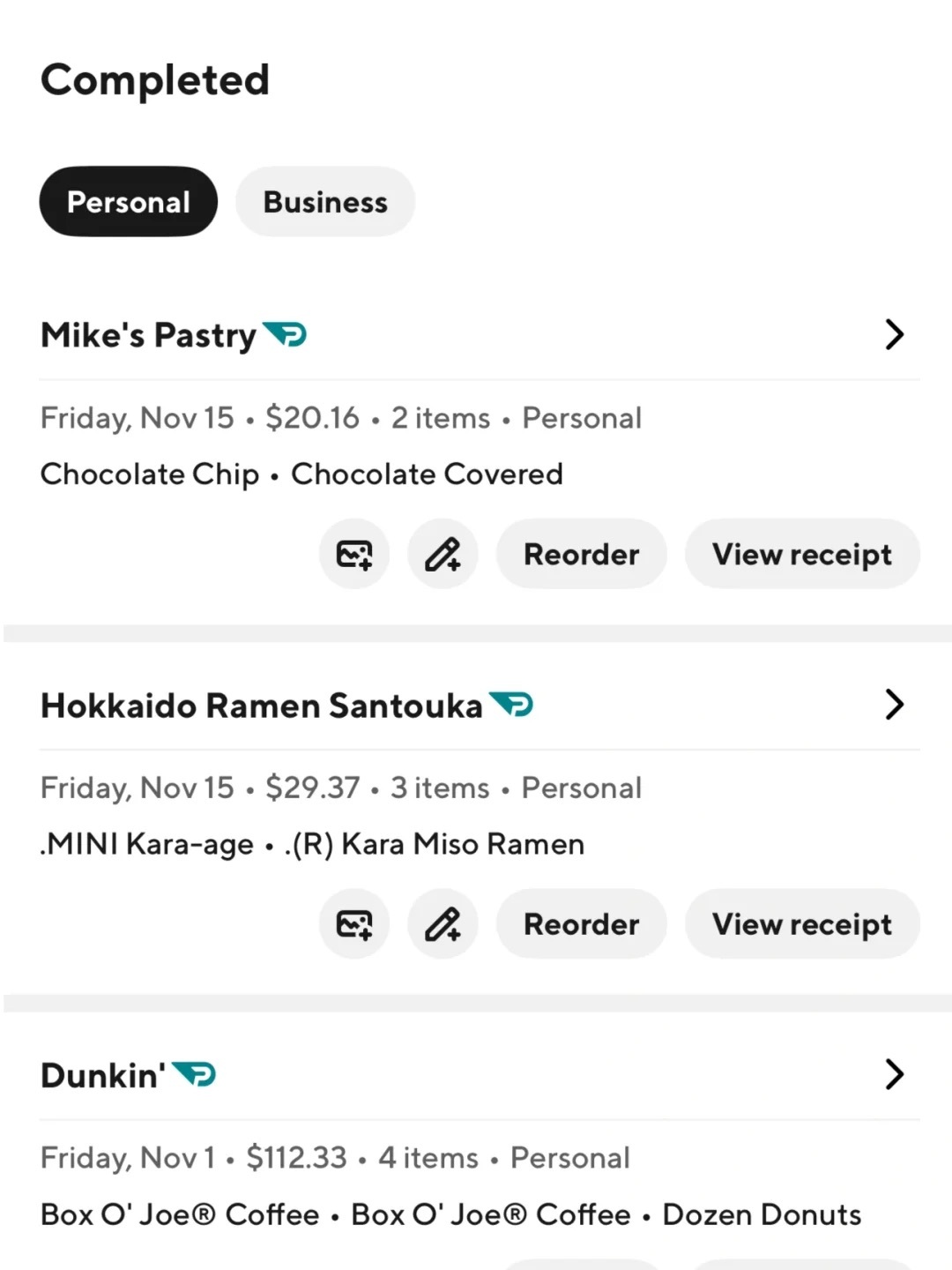Open the Mike's Pastry restaurant name
This screenshot has width=952, height=1270.
(x=148, y=335)
